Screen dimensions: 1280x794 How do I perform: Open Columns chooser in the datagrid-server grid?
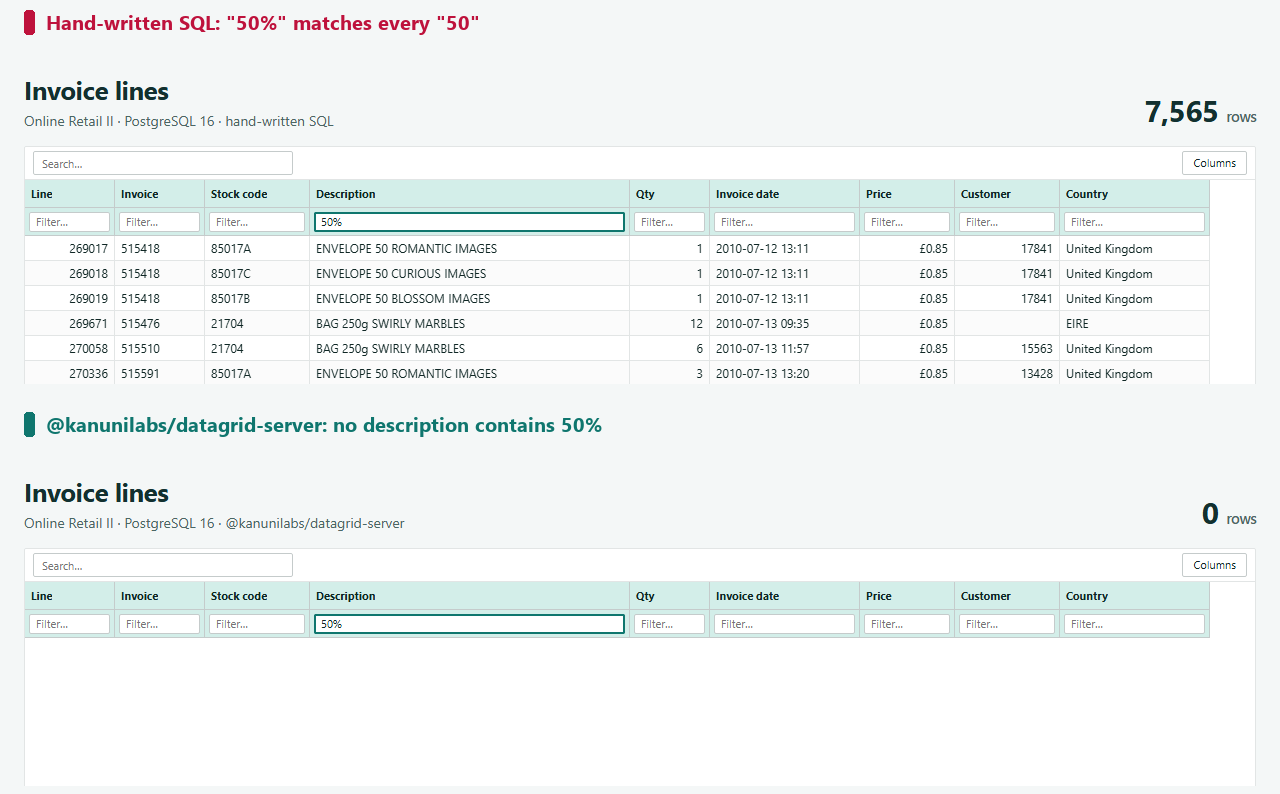[x=1214, y=565]
